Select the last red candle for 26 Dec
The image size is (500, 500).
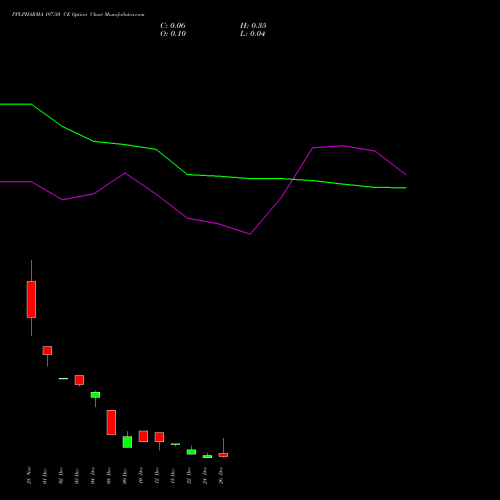click(x=223, y=455)
